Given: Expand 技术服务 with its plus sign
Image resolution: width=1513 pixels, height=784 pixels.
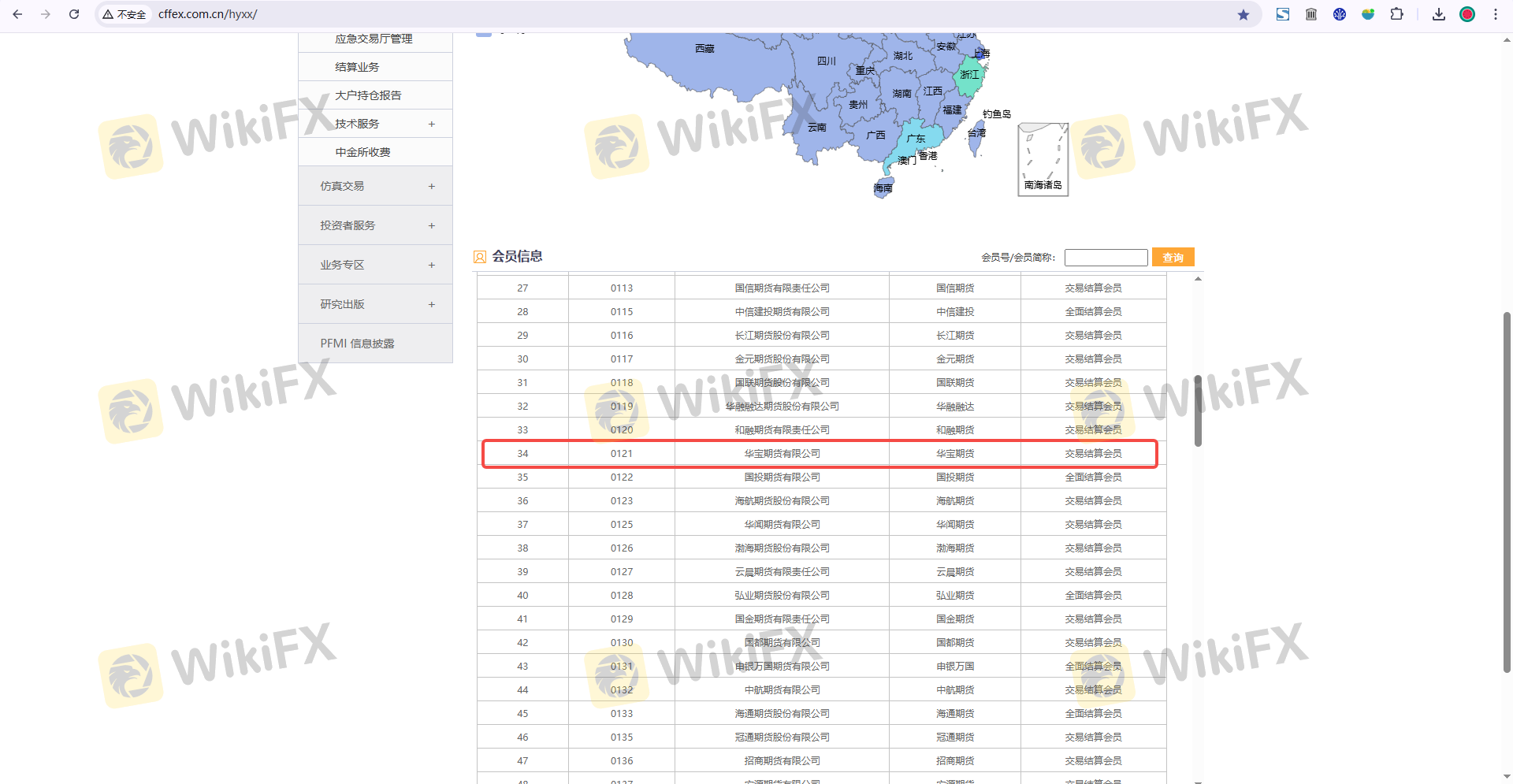Looking at the screenshot, I should pos(432,124).
